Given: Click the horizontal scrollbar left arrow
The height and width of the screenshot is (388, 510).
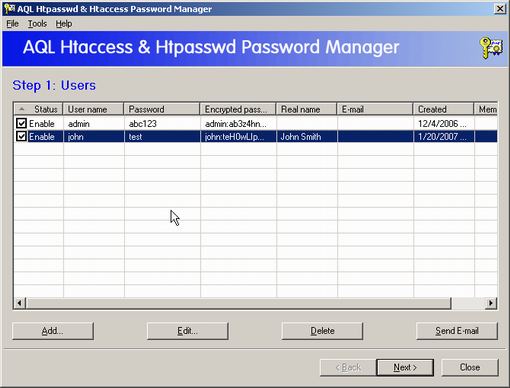Looking at the screenshot, I should [19, 303].
